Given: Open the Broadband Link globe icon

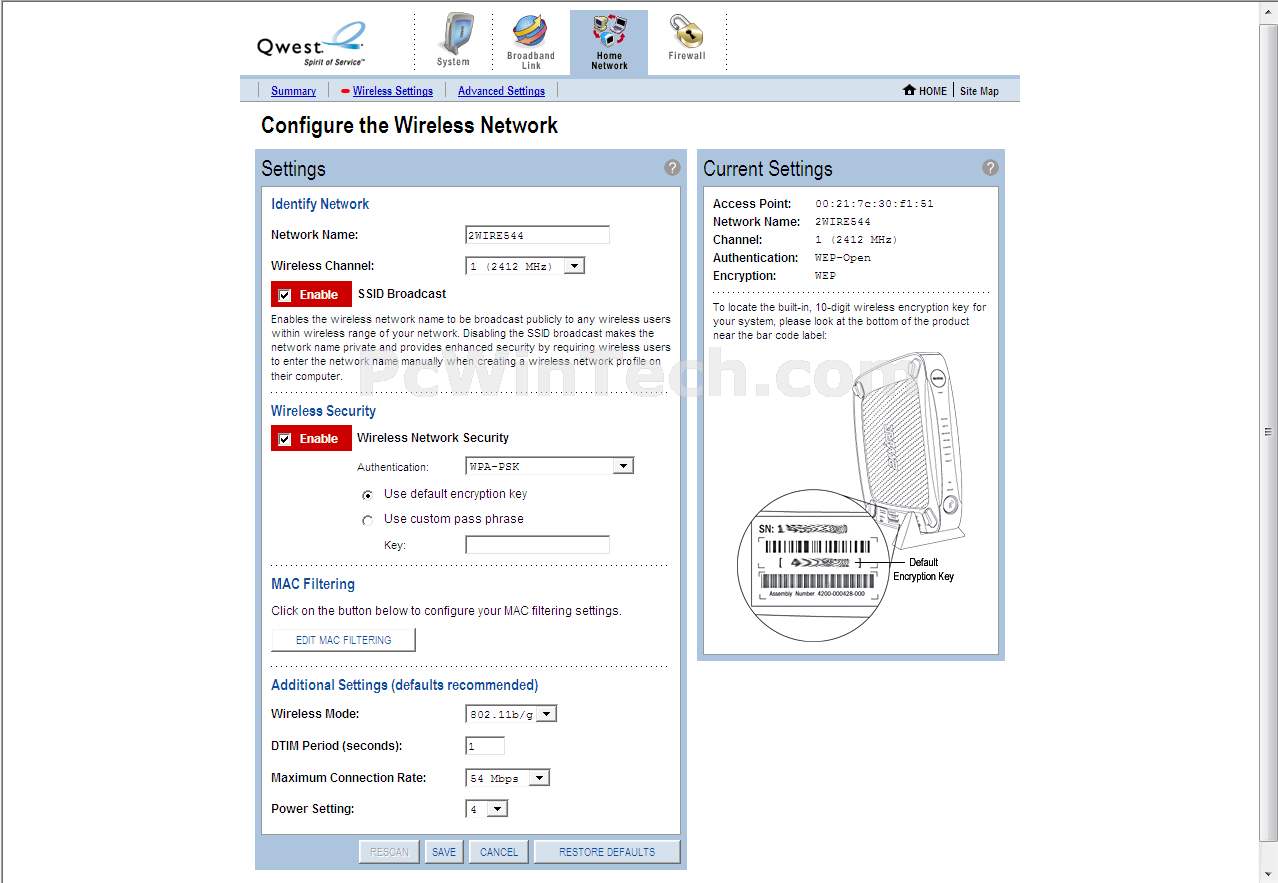Looking at the screenshot, I should pyautogui.click(x=530, y=32).
